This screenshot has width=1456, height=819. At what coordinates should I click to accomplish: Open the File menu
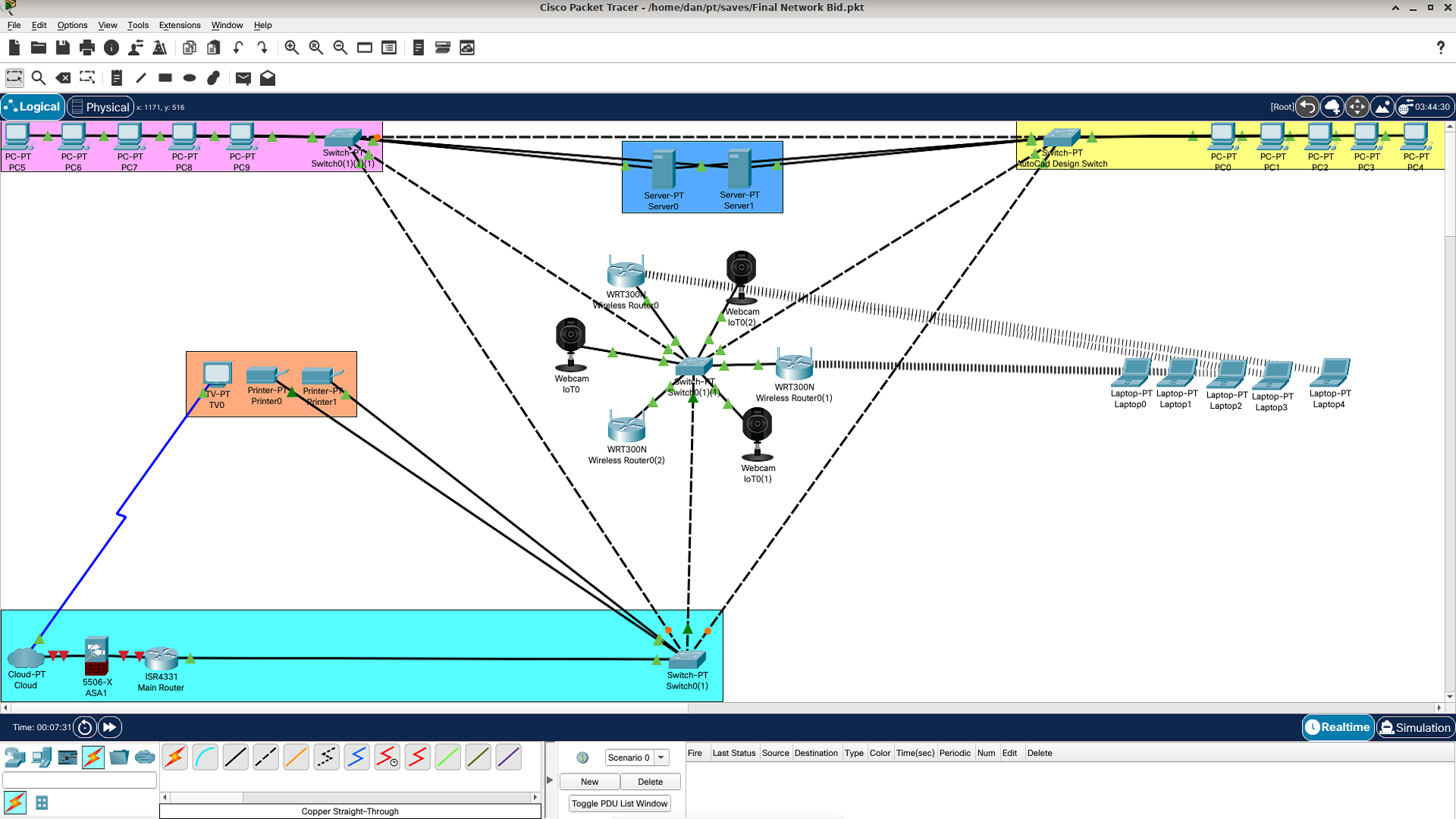[x=14, y=25]
